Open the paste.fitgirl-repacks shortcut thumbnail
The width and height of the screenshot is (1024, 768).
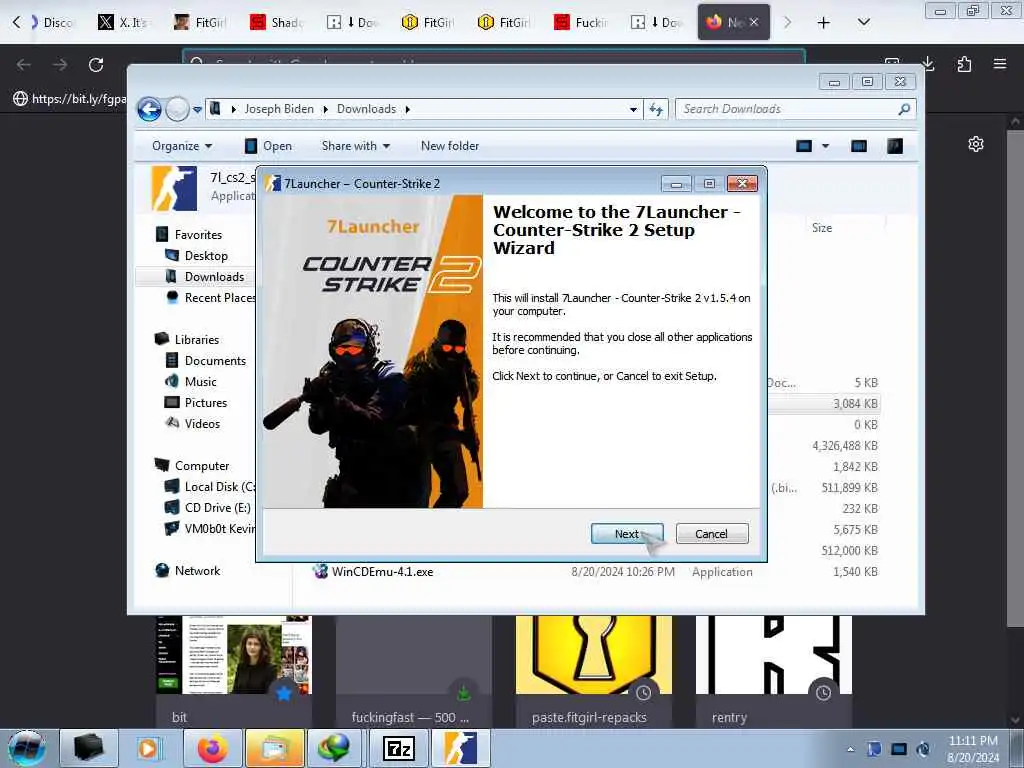594,655
